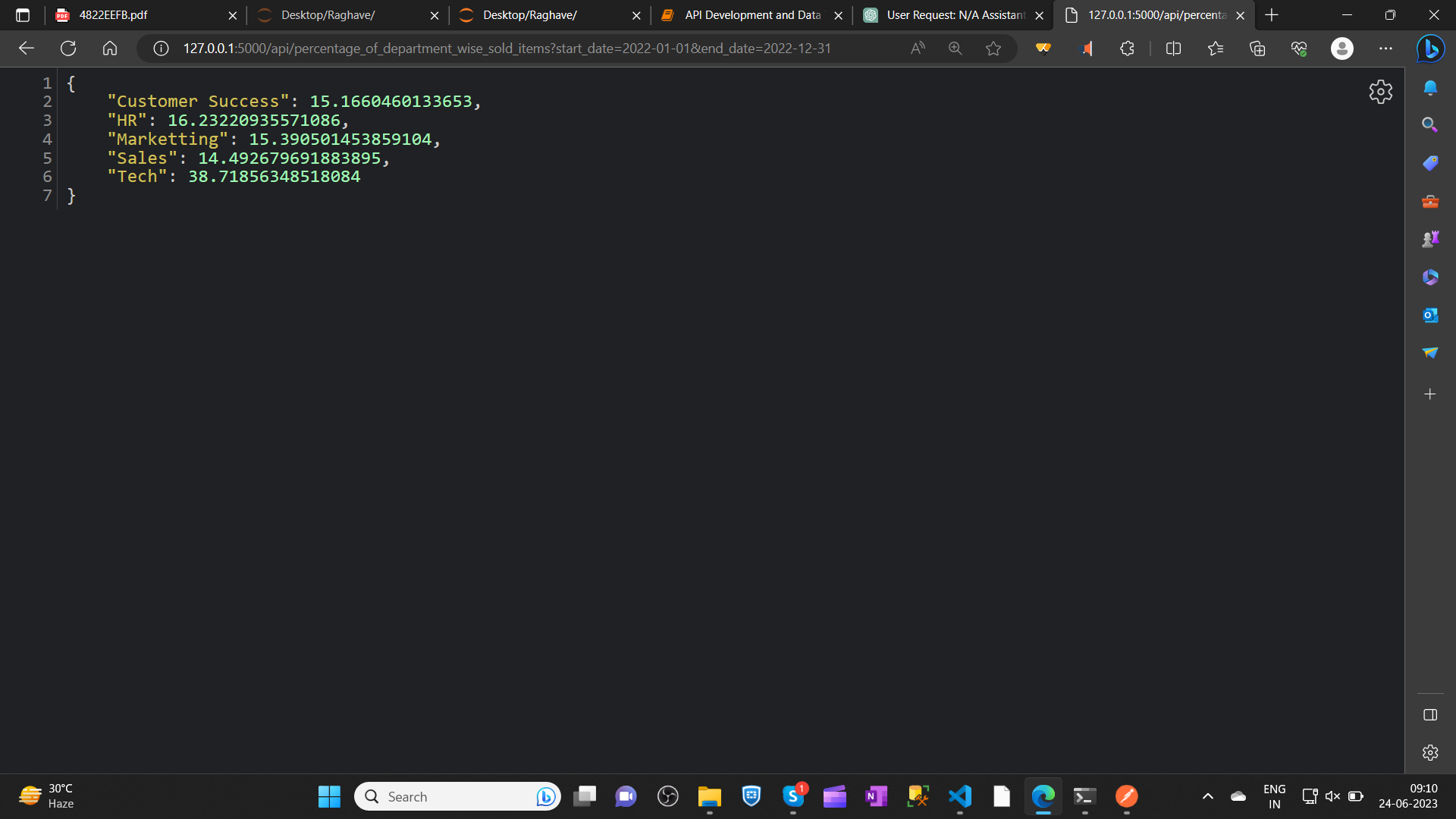This screenshot has width=1456, height=819.
Task: Open sidebar Search magnifier icon
Action: 1430,124
